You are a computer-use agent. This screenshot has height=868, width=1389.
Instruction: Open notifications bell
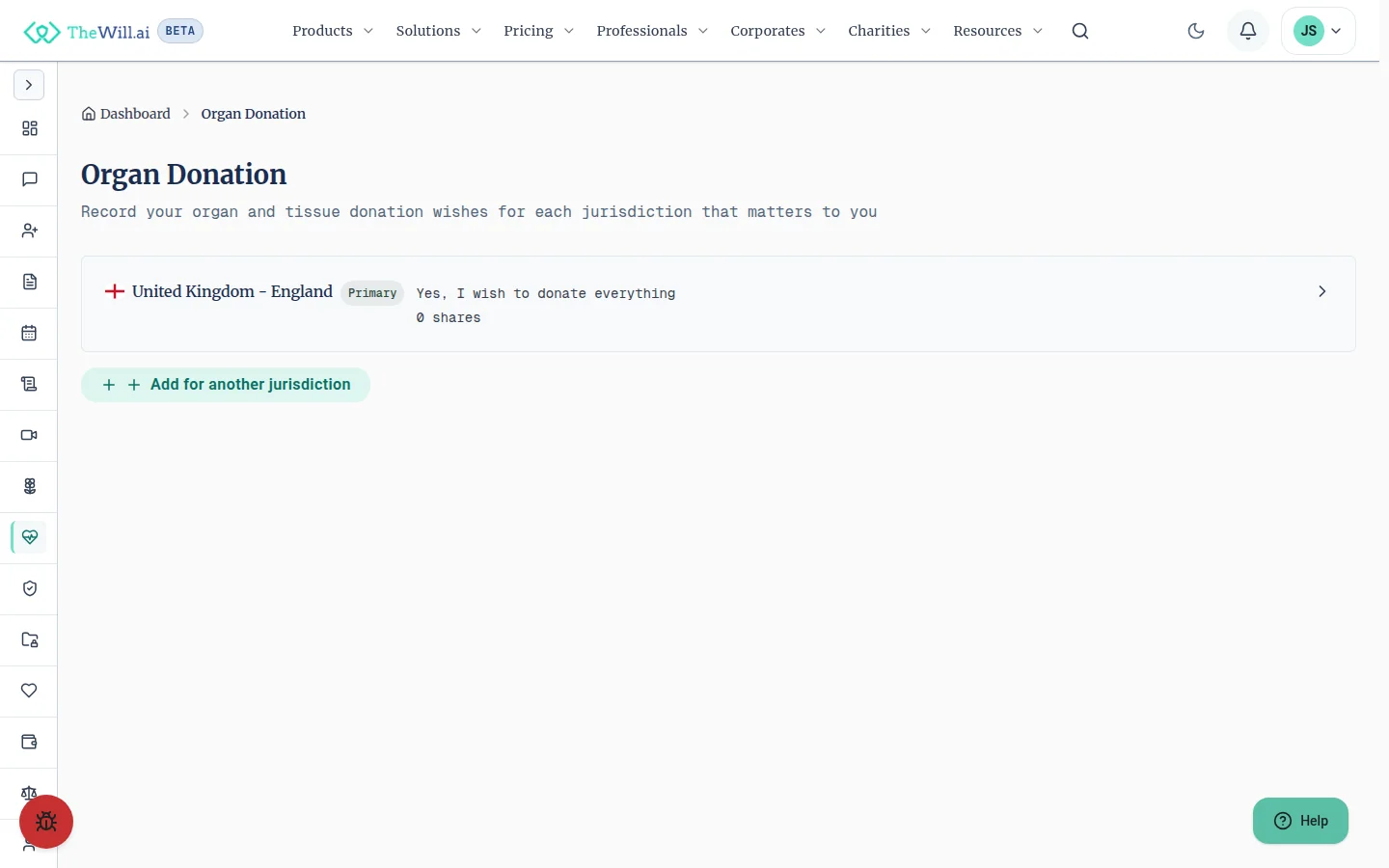(x=1248, y=31)
